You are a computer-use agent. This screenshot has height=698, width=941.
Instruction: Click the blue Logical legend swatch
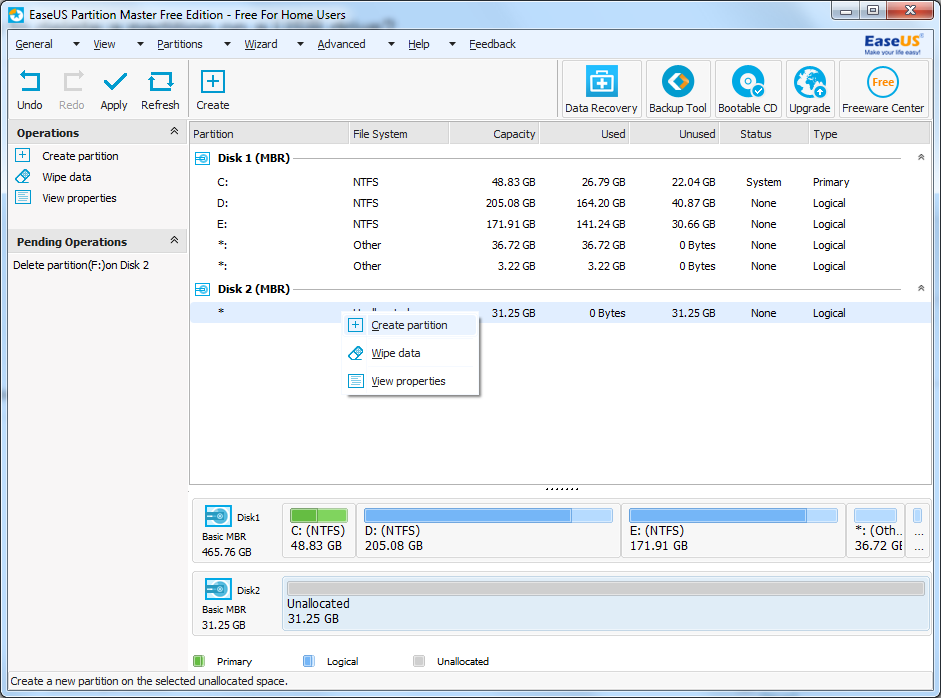coord(308,661)
